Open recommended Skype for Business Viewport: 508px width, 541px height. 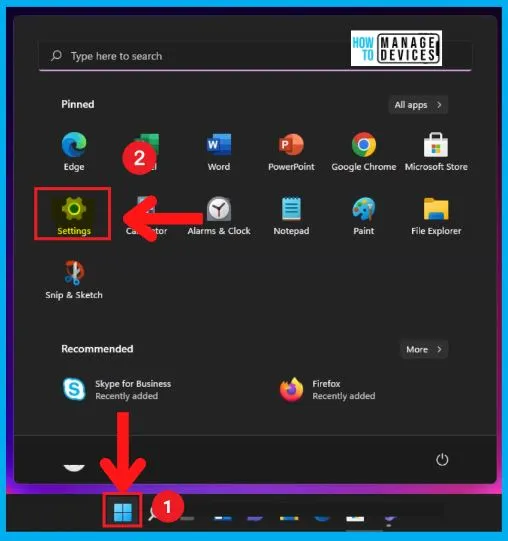(x=117, y=390)
